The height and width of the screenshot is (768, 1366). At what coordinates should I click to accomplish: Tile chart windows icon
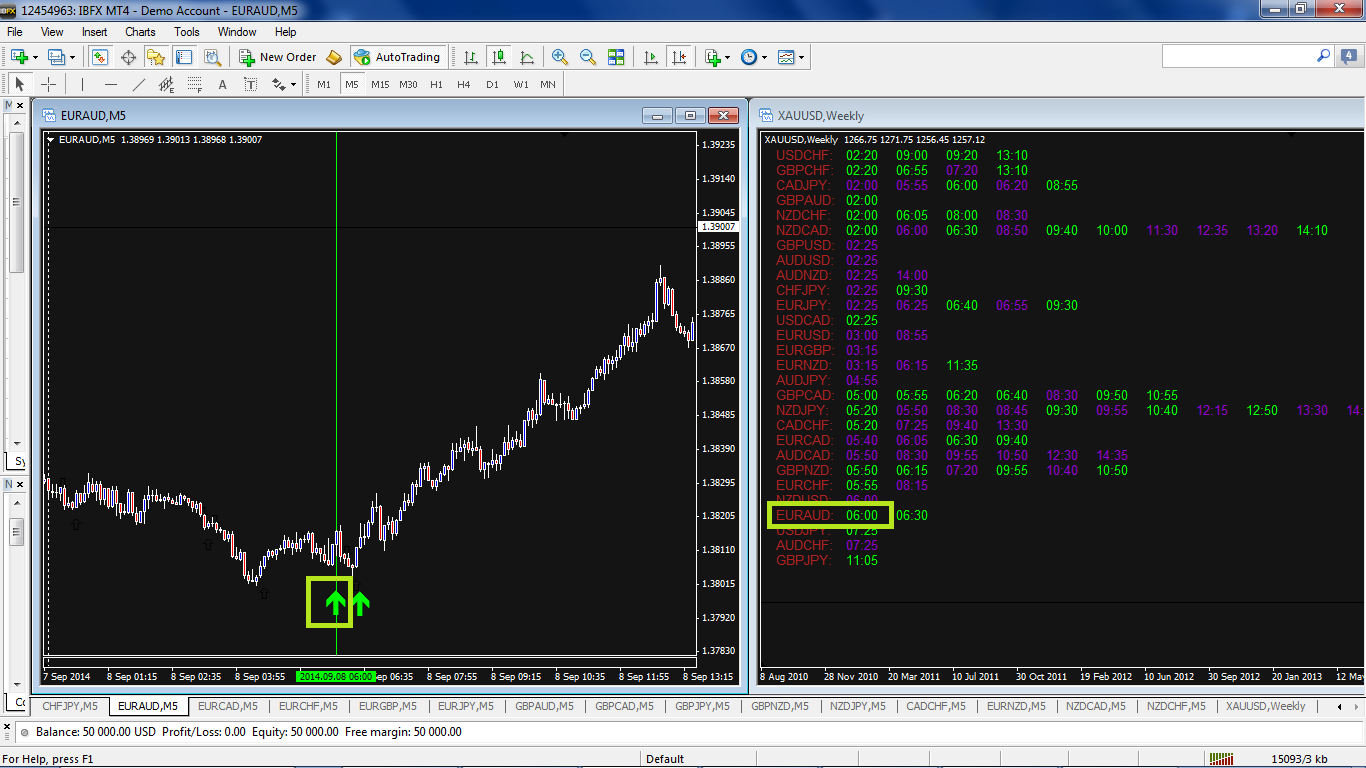click(x=616, y=57)
